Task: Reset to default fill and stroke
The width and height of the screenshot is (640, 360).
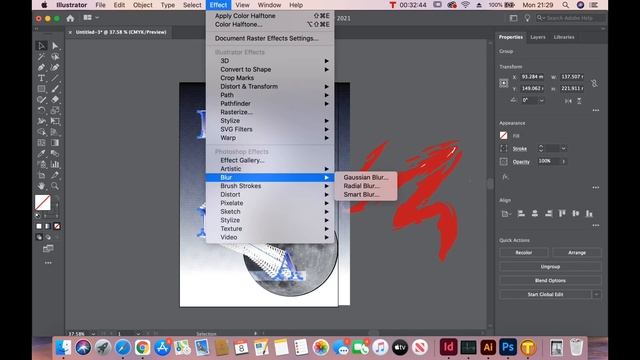Action: (x=38, y=216)
